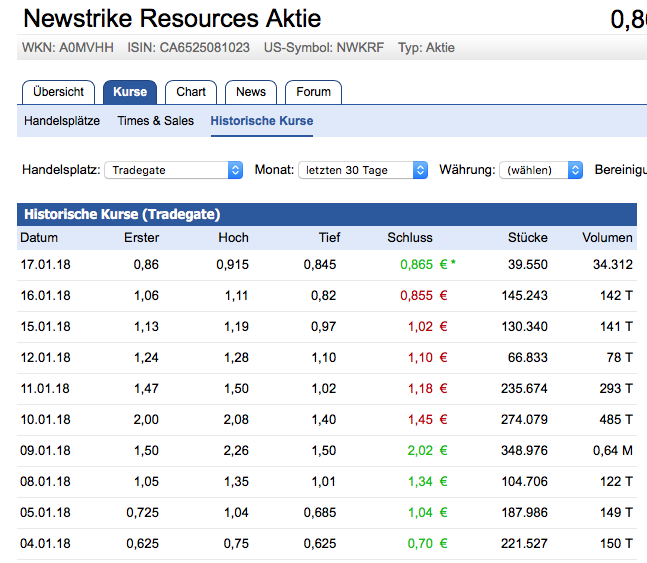This screenshot has width=647, height=563.
Task: Open the Übersicht tab
Action: (x=58, y=92)
